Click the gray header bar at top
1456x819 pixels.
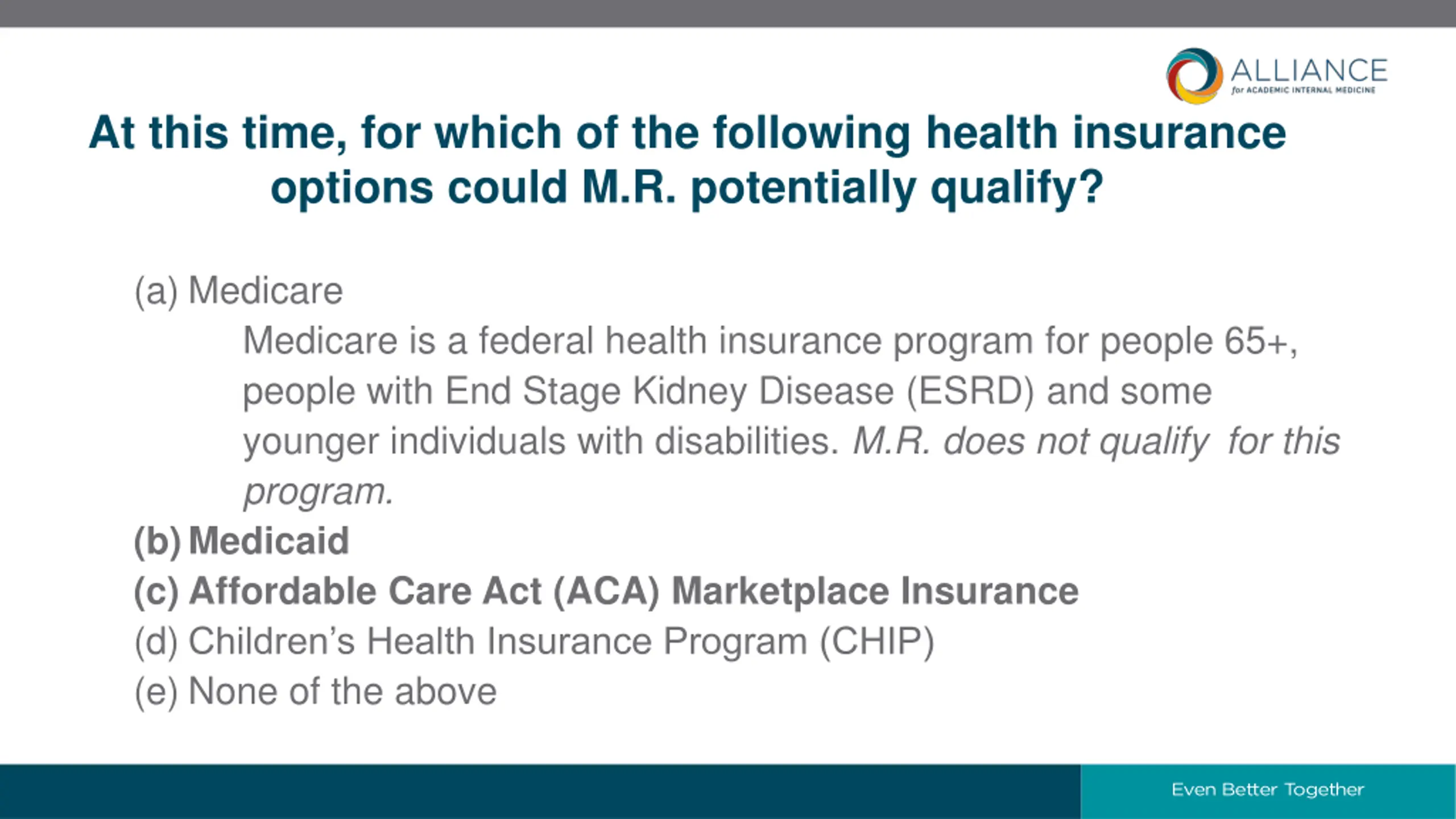pos(728,13)
